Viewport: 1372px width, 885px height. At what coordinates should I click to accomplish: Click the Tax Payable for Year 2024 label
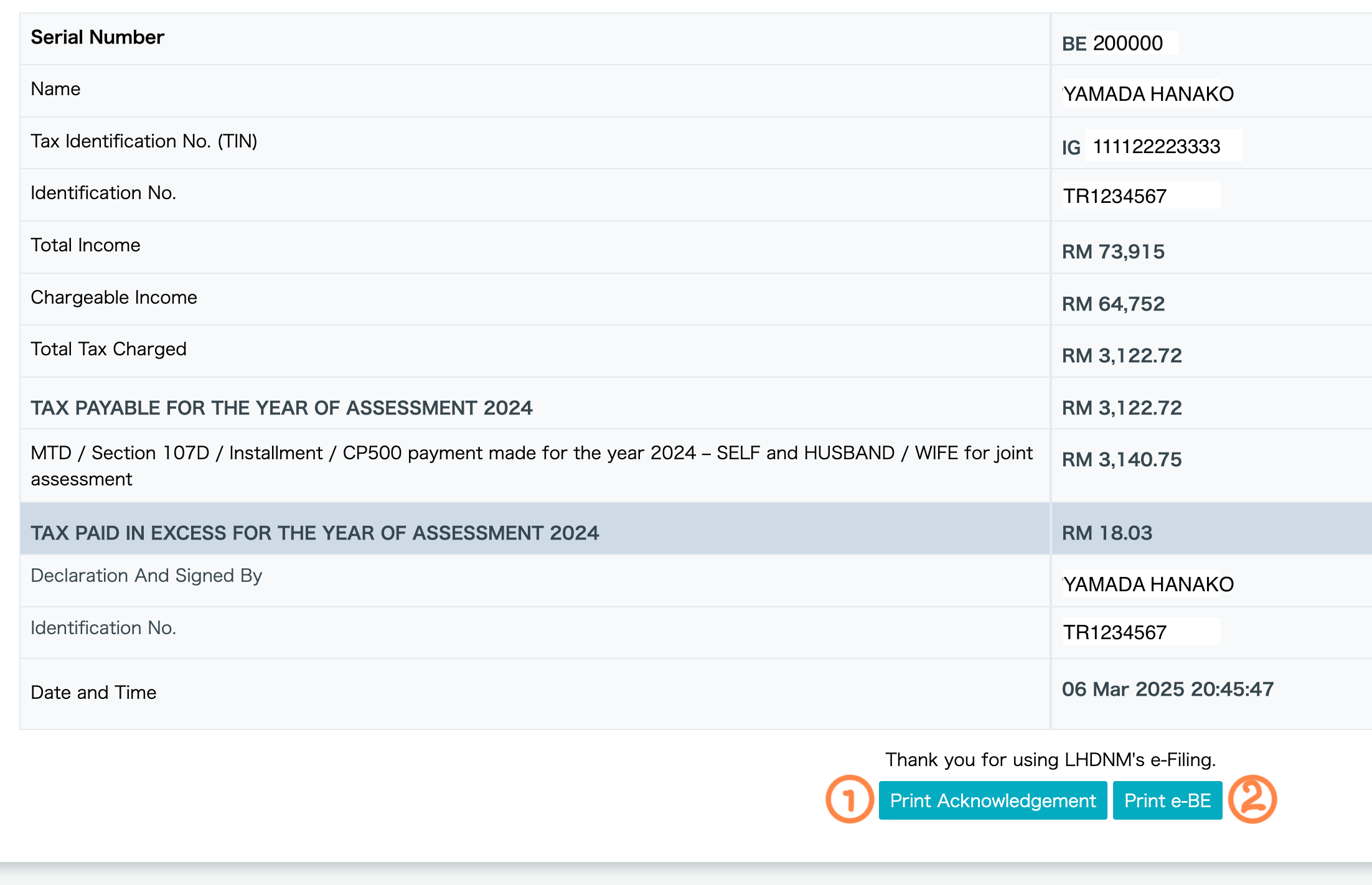281,408
